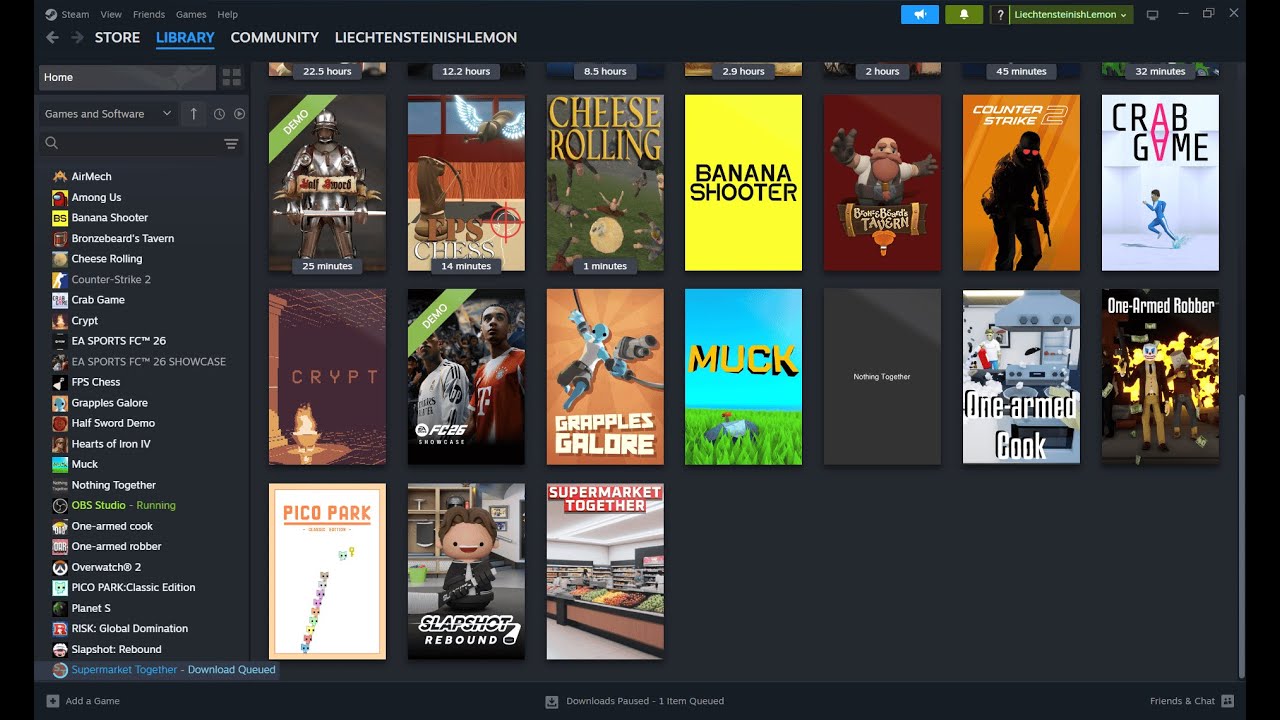1280x720 pixels.
Task: Select Half Sword demo cover
Action: (x=327, y=183)
